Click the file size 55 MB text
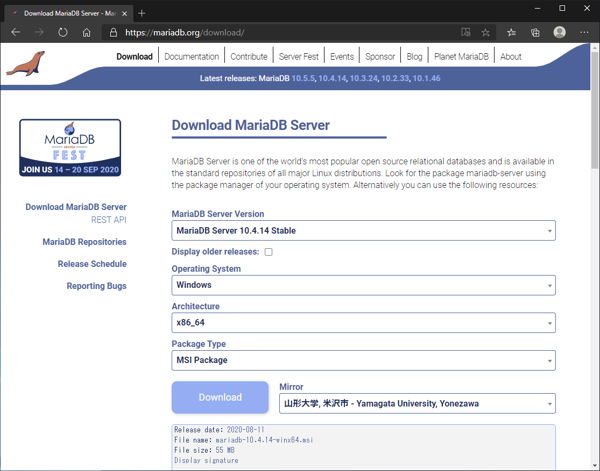Screen dimensions: 600x471 click(225, 450)
